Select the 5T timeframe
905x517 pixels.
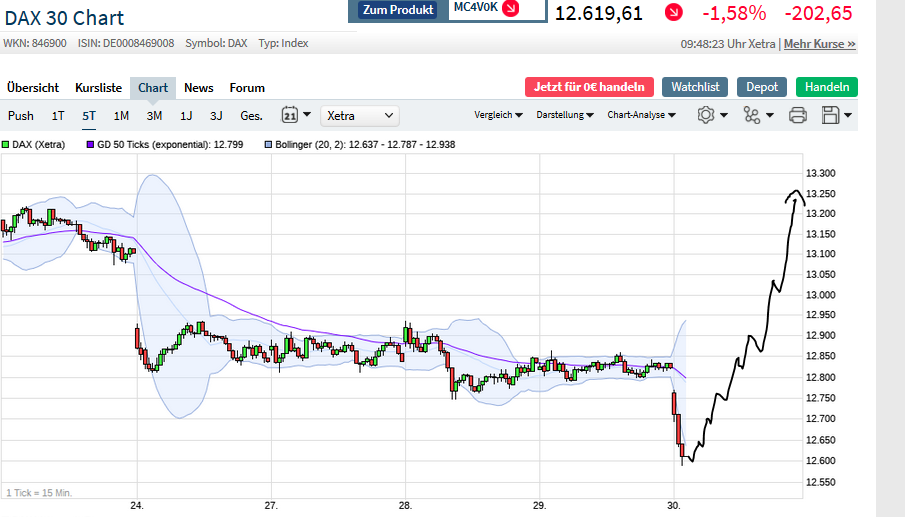[89, 115]
